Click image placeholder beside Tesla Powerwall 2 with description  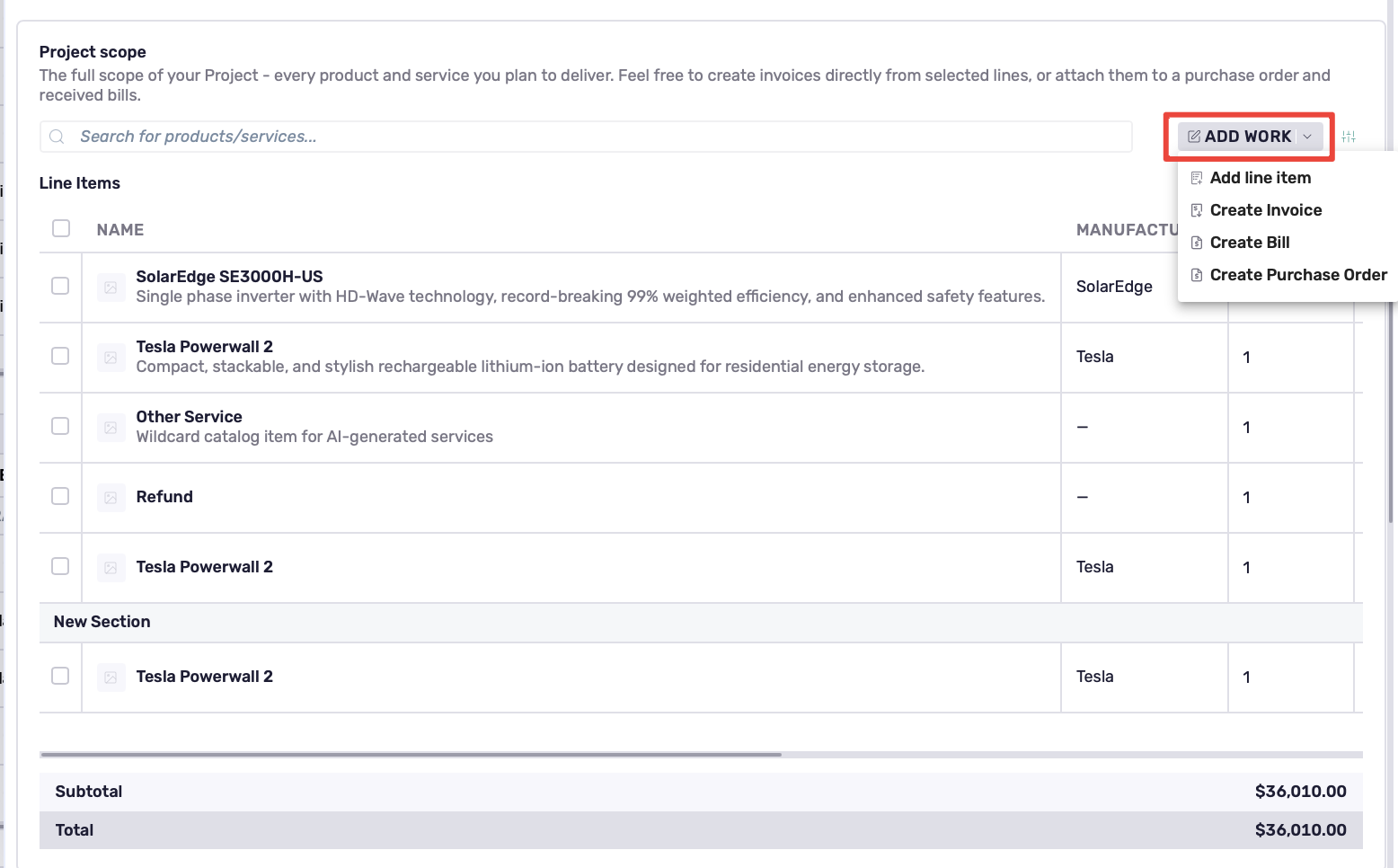111,358
